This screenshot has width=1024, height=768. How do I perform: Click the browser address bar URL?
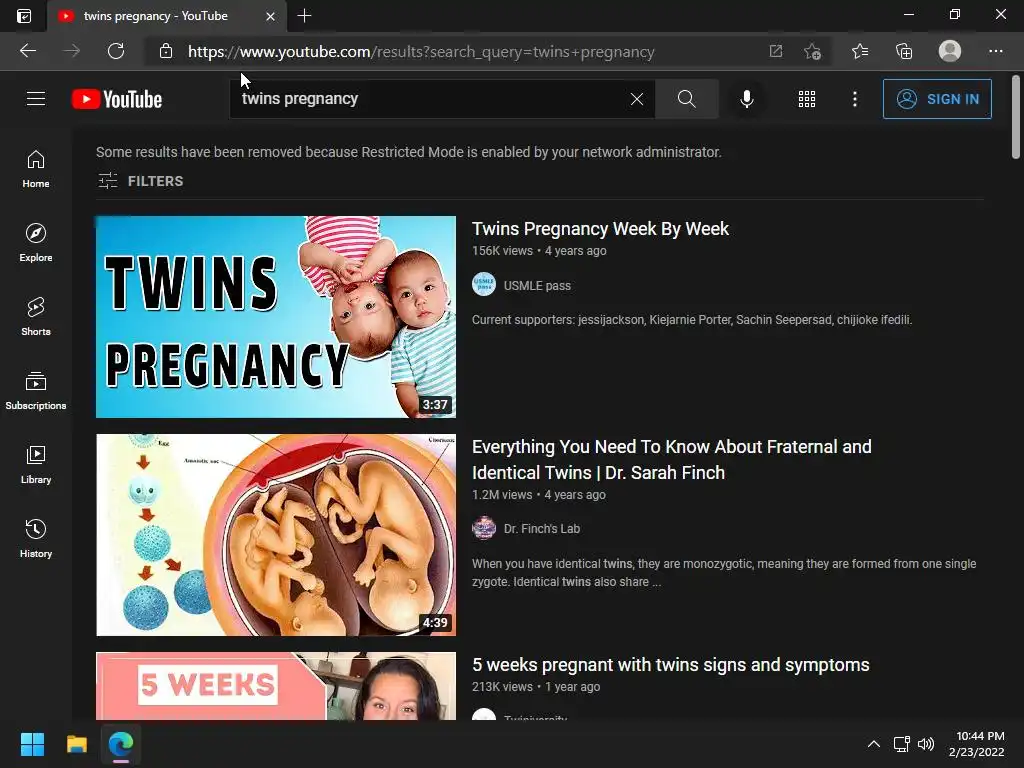coord(421,52)
